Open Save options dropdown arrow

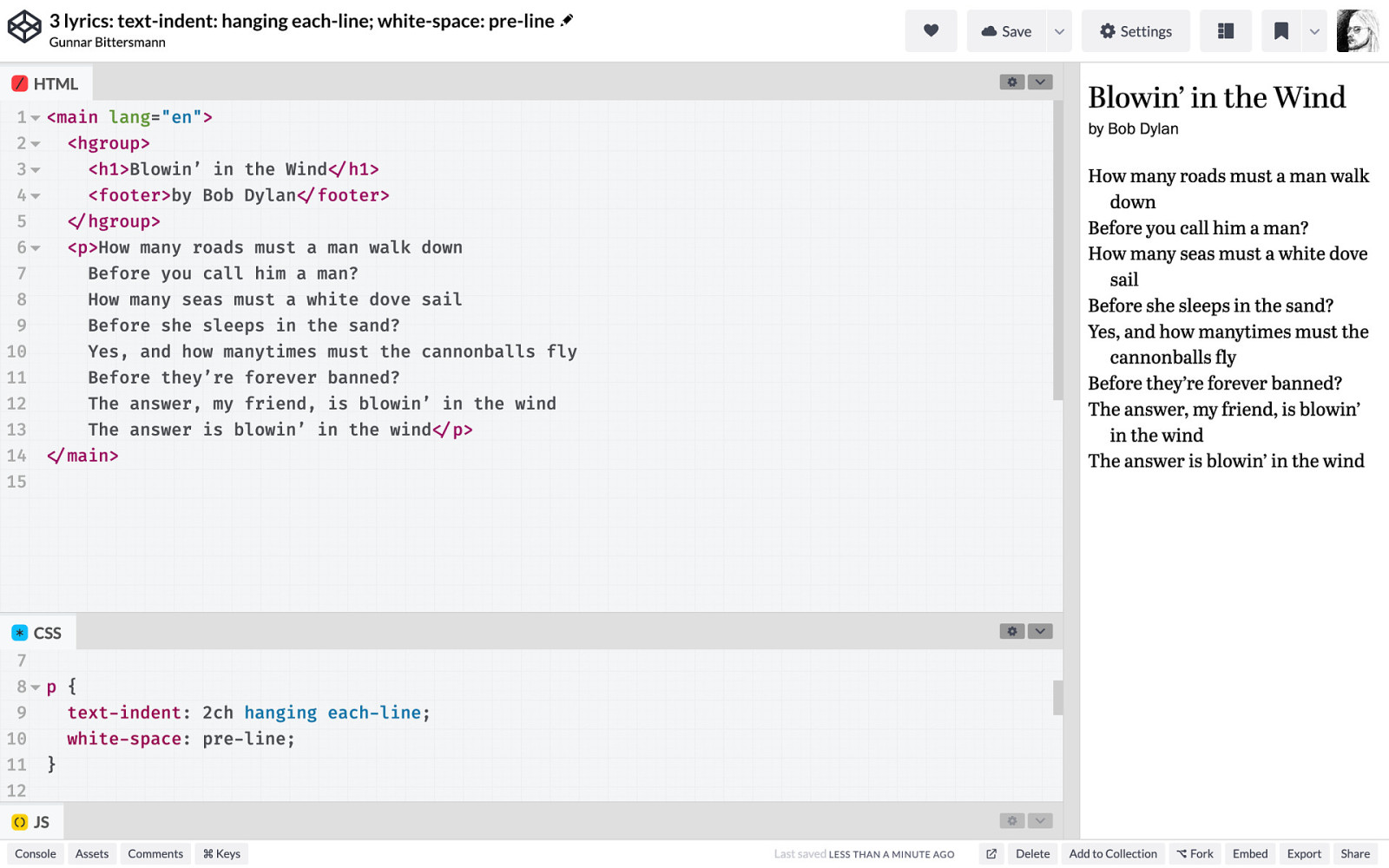[x=1059, y=31]
